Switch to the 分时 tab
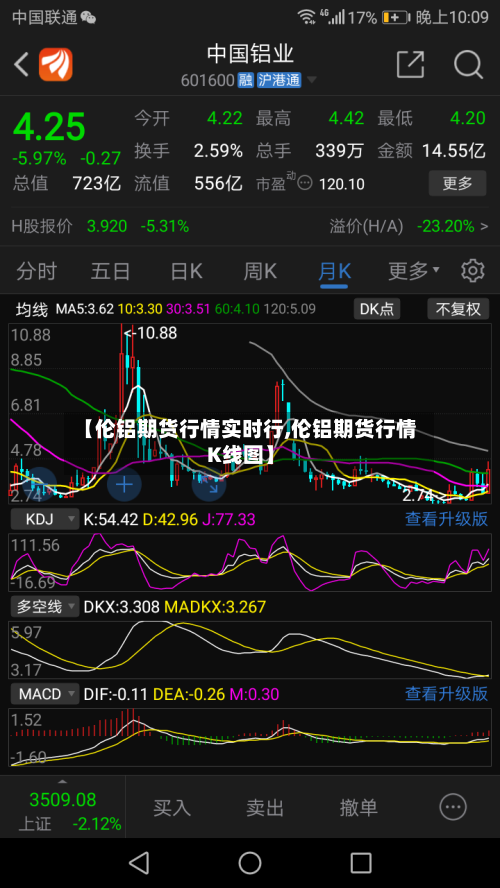500x888 pixels. pos(37,271)
